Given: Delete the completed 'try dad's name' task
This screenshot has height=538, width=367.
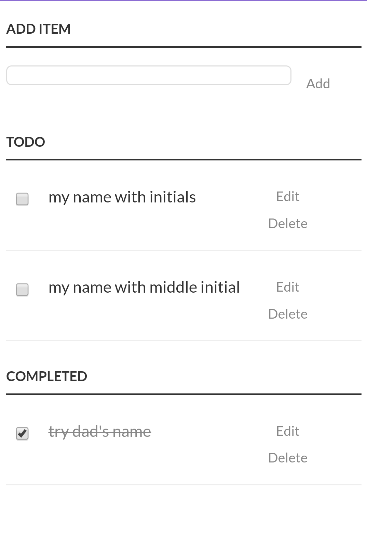Looking at the screenshot, I should coord(288,458).
